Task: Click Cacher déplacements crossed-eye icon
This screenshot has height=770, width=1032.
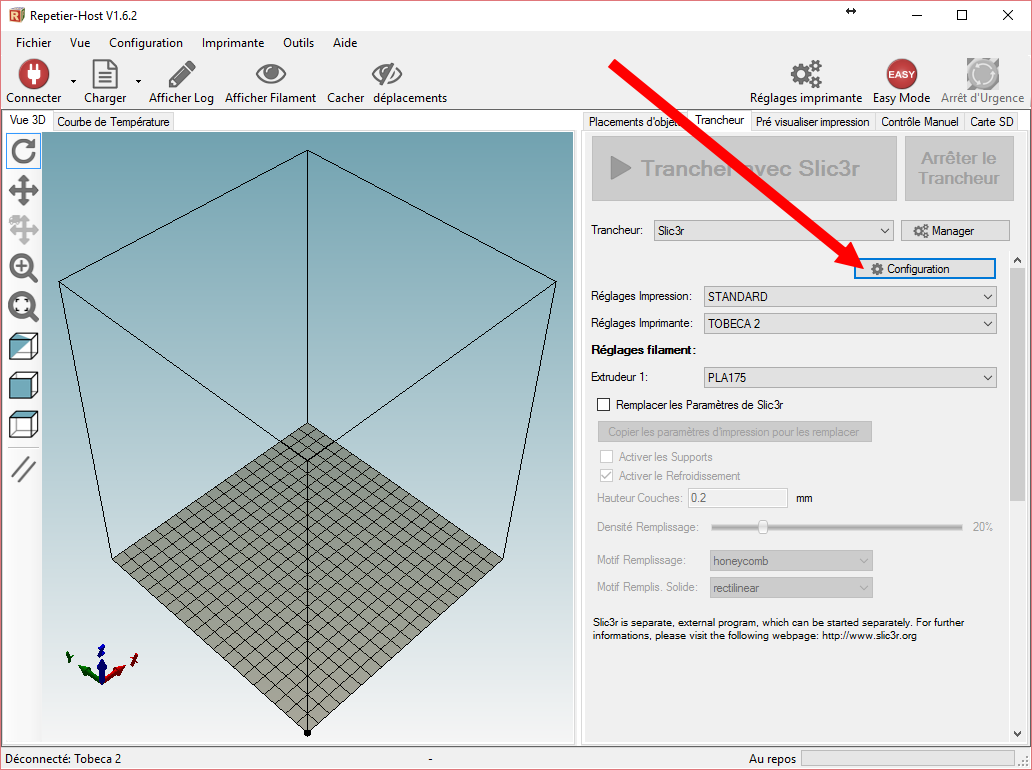Action: click(386, 74)
